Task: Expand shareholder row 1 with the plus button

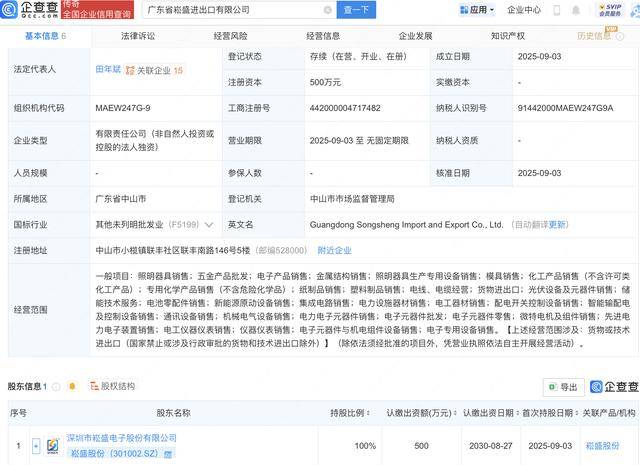Action: pyautogui.click(x=36, y=445)
